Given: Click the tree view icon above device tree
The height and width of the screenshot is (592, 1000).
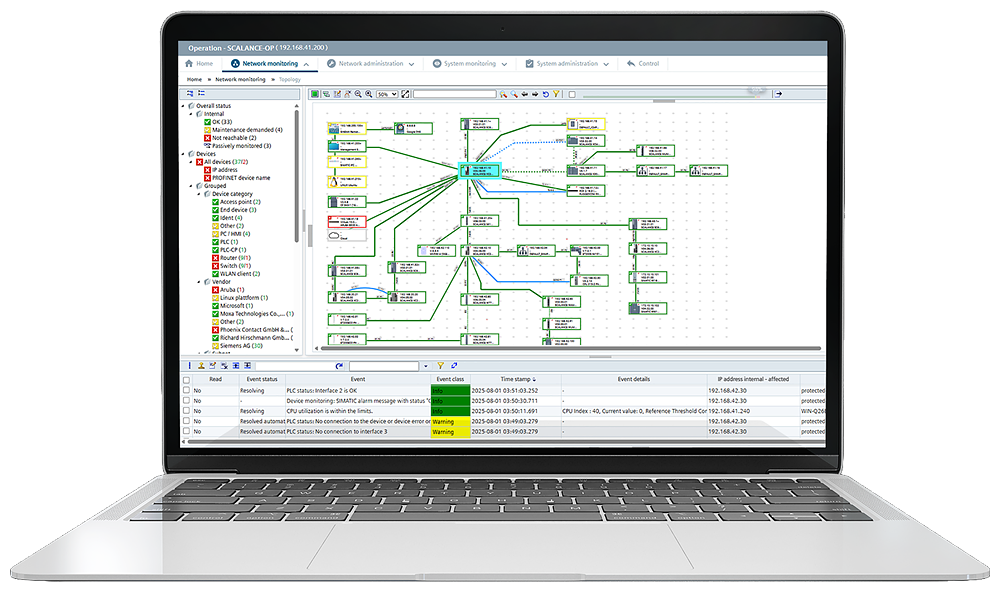Looking at the screenshot, I should tap(190, 94).
